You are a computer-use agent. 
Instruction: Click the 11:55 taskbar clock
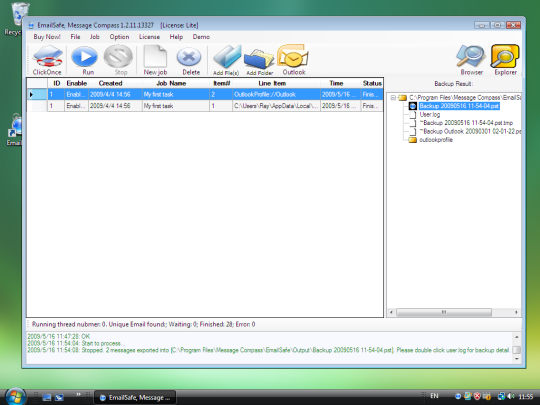click(x=526, y=397)
